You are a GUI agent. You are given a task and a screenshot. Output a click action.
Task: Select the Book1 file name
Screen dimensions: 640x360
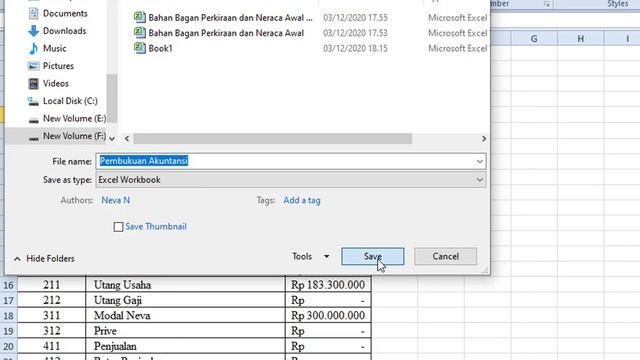(x=160, y=49)
